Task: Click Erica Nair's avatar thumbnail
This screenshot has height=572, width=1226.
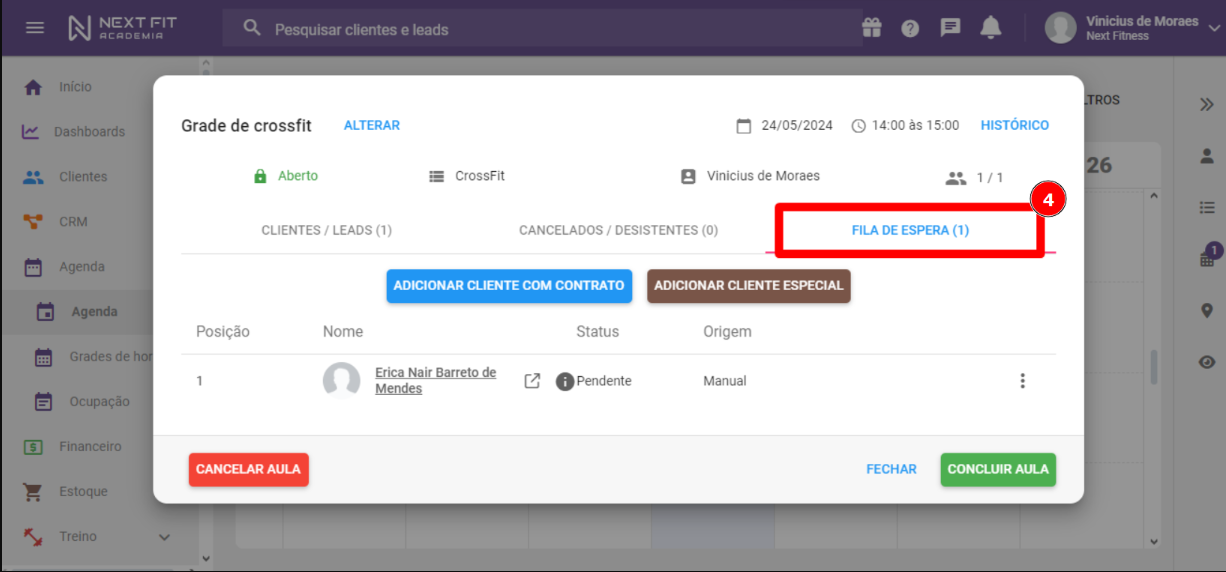Action: [x=342, y=381]
